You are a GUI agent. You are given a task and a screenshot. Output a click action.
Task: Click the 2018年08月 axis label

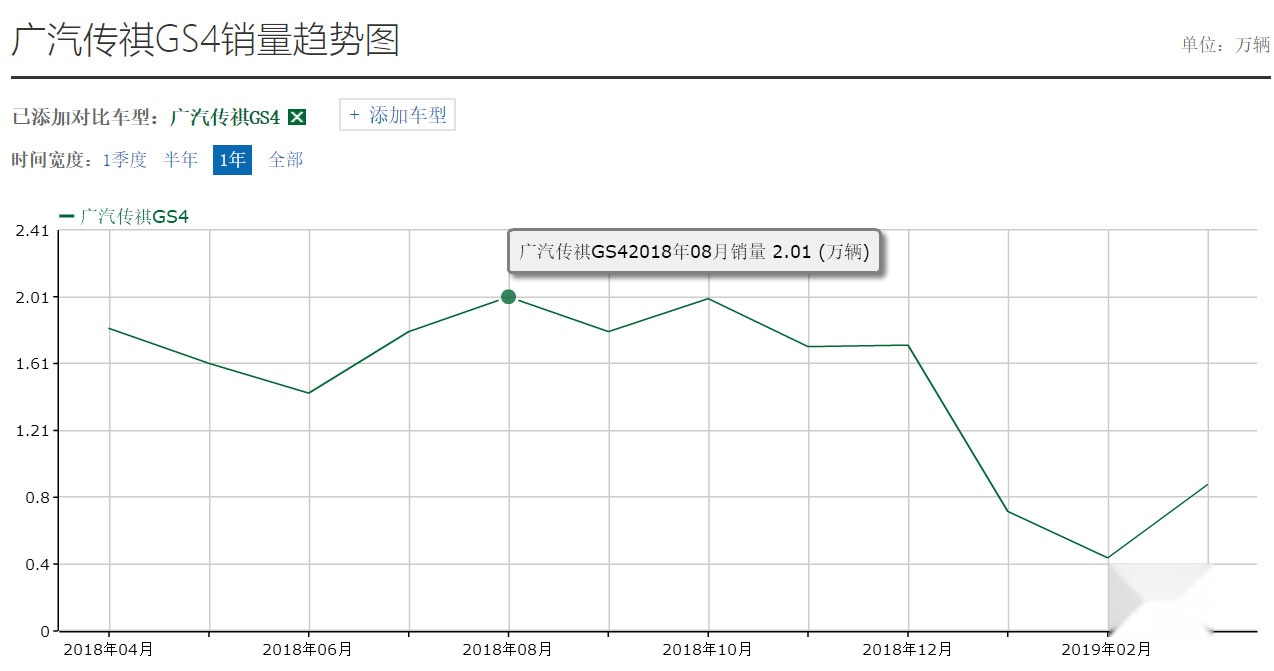click(x=508, y=649)
